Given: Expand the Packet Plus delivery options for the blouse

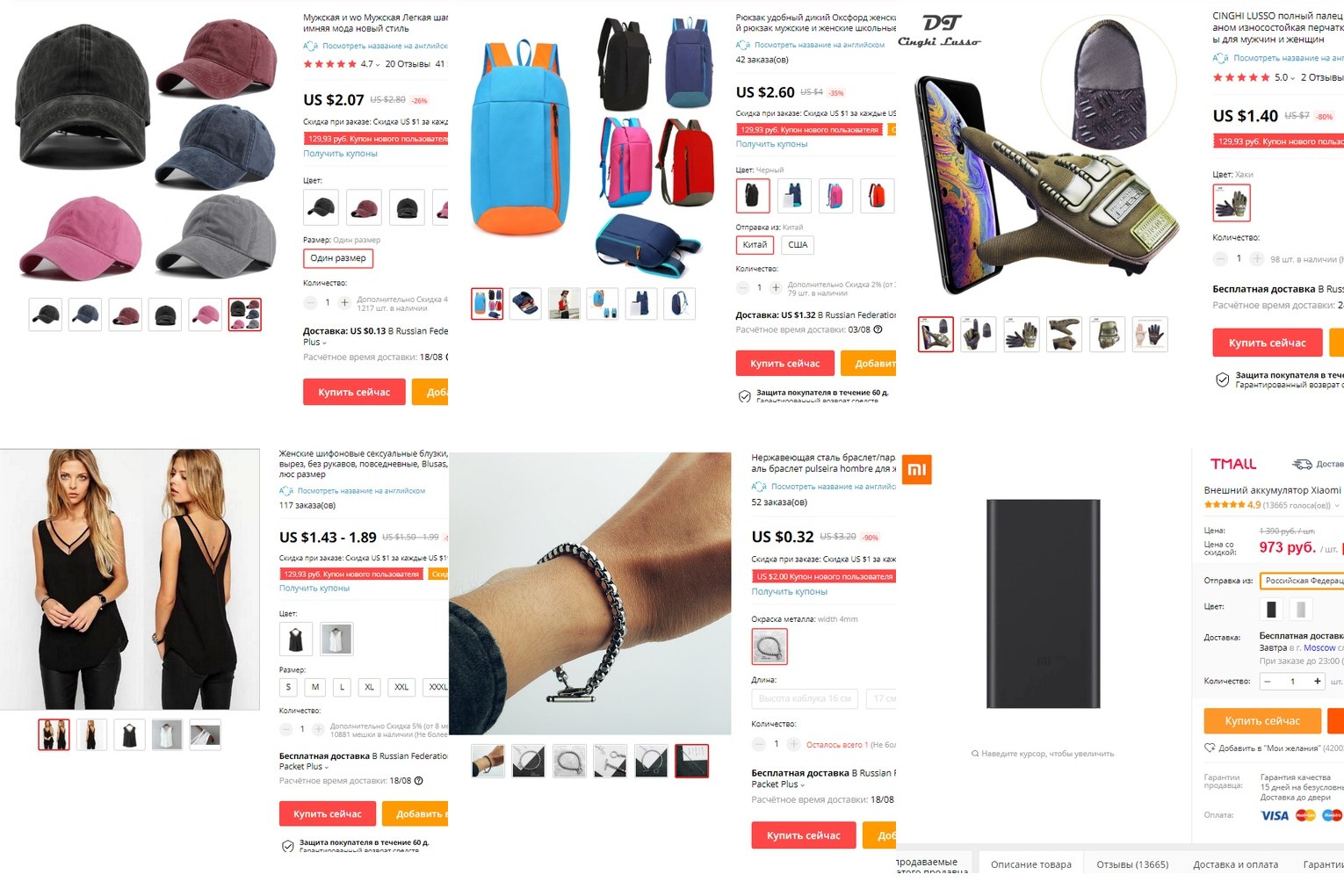Looking at the screenshot, I should pyautogui.click(x=326, y=767).
